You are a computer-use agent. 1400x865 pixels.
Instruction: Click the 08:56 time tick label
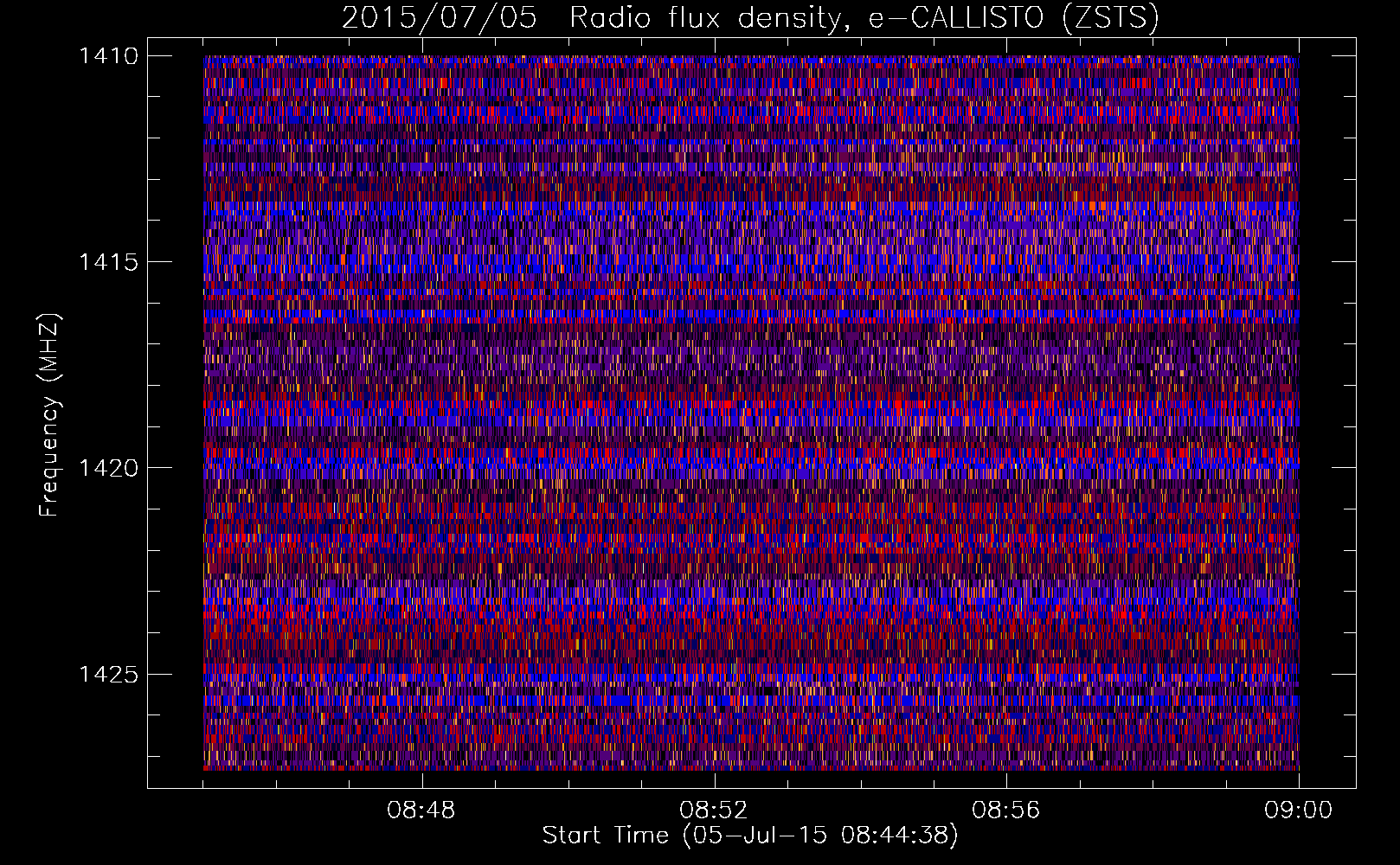1005,811
